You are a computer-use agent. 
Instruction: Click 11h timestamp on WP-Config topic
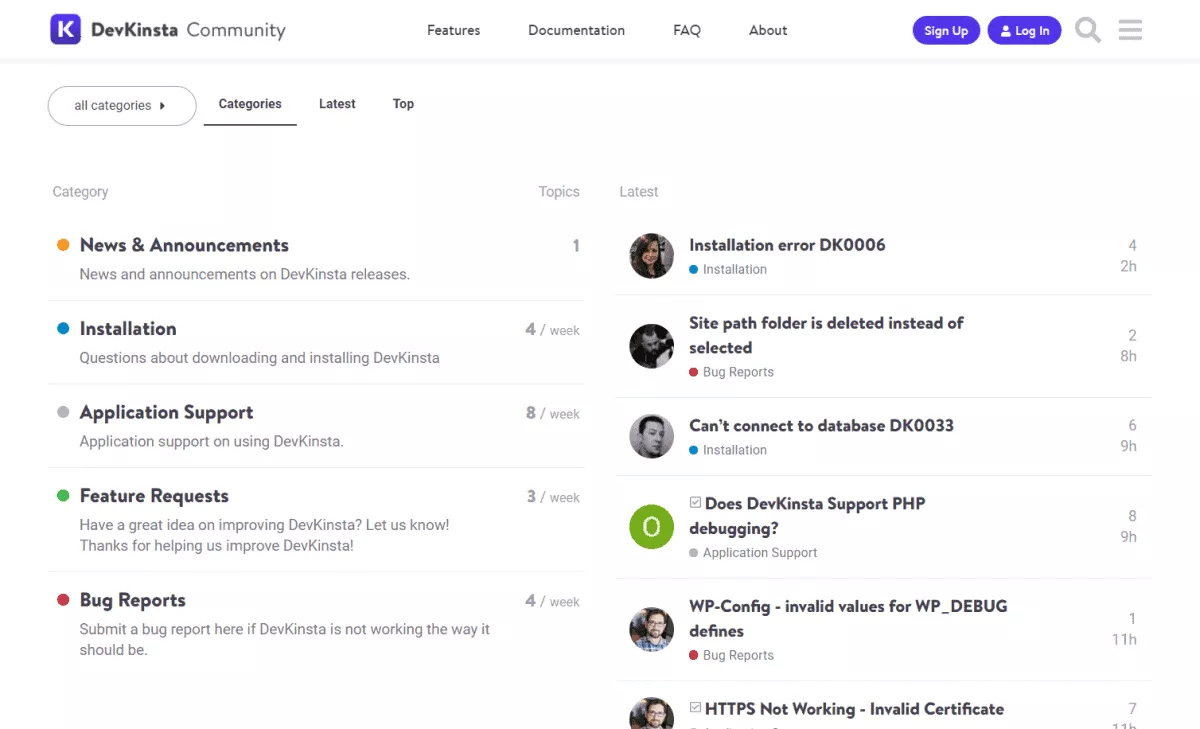1124,640
